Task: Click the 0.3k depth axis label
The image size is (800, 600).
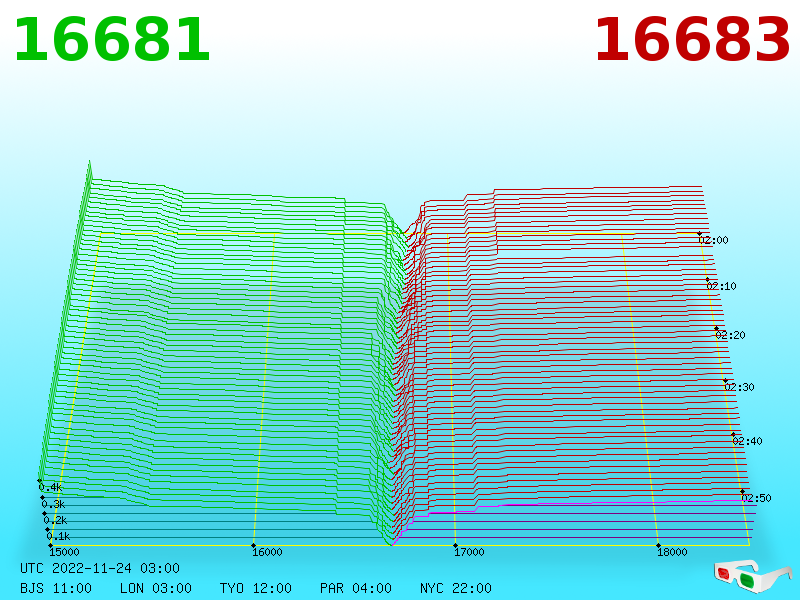Action: (x=54, y=505)
